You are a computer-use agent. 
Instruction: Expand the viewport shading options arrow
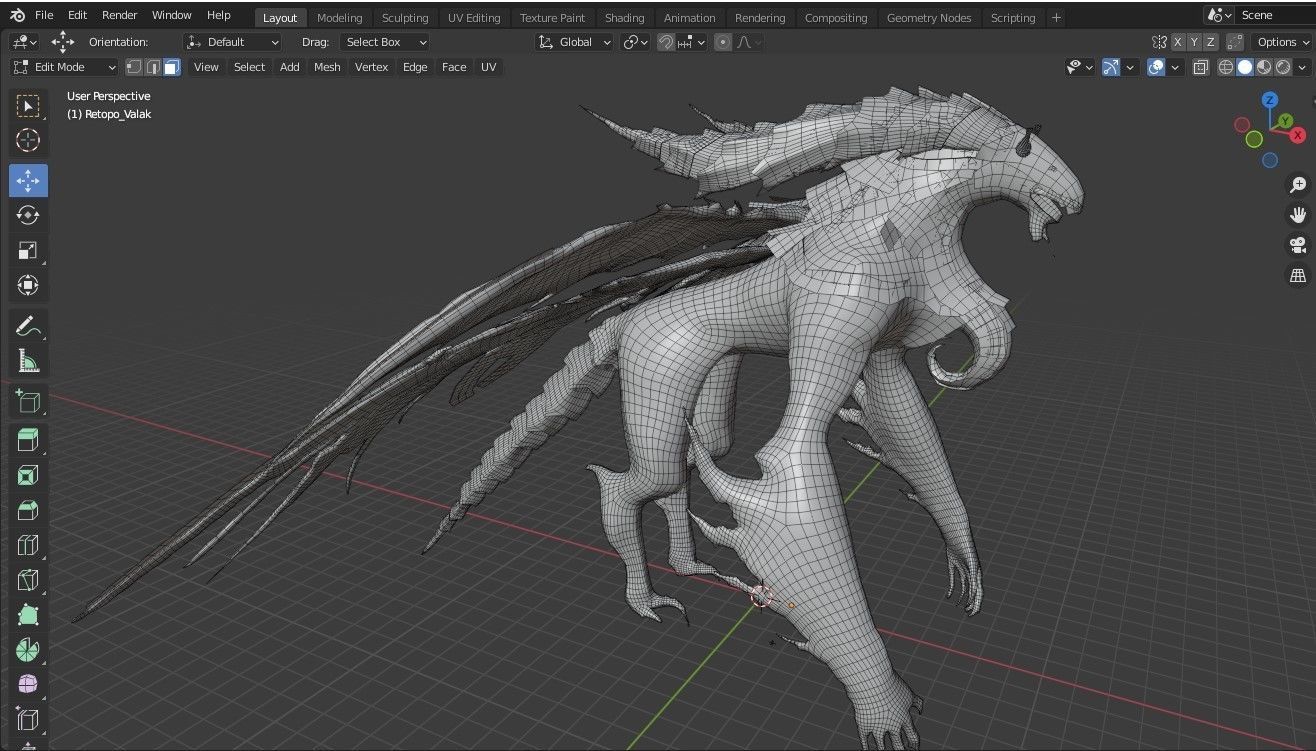click(x=1301, y=67)
